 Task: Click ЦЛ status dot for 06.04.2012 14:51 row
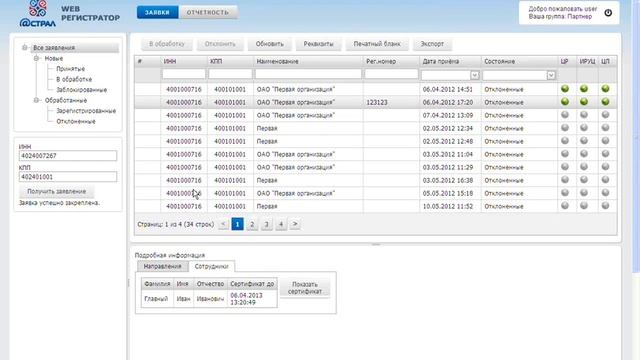pos(605,89)
